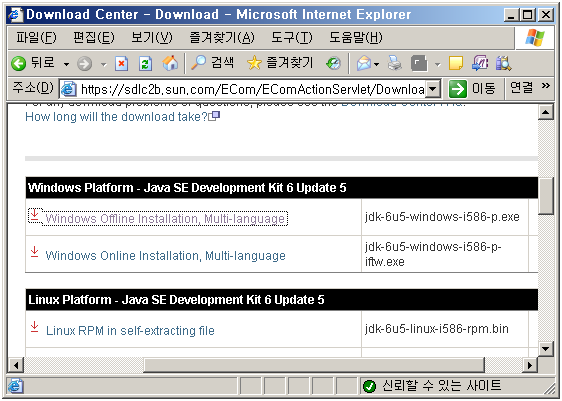Click the Messenger icon in the toolbar
This screenshot has width=562, height=401.
(480, 63)
